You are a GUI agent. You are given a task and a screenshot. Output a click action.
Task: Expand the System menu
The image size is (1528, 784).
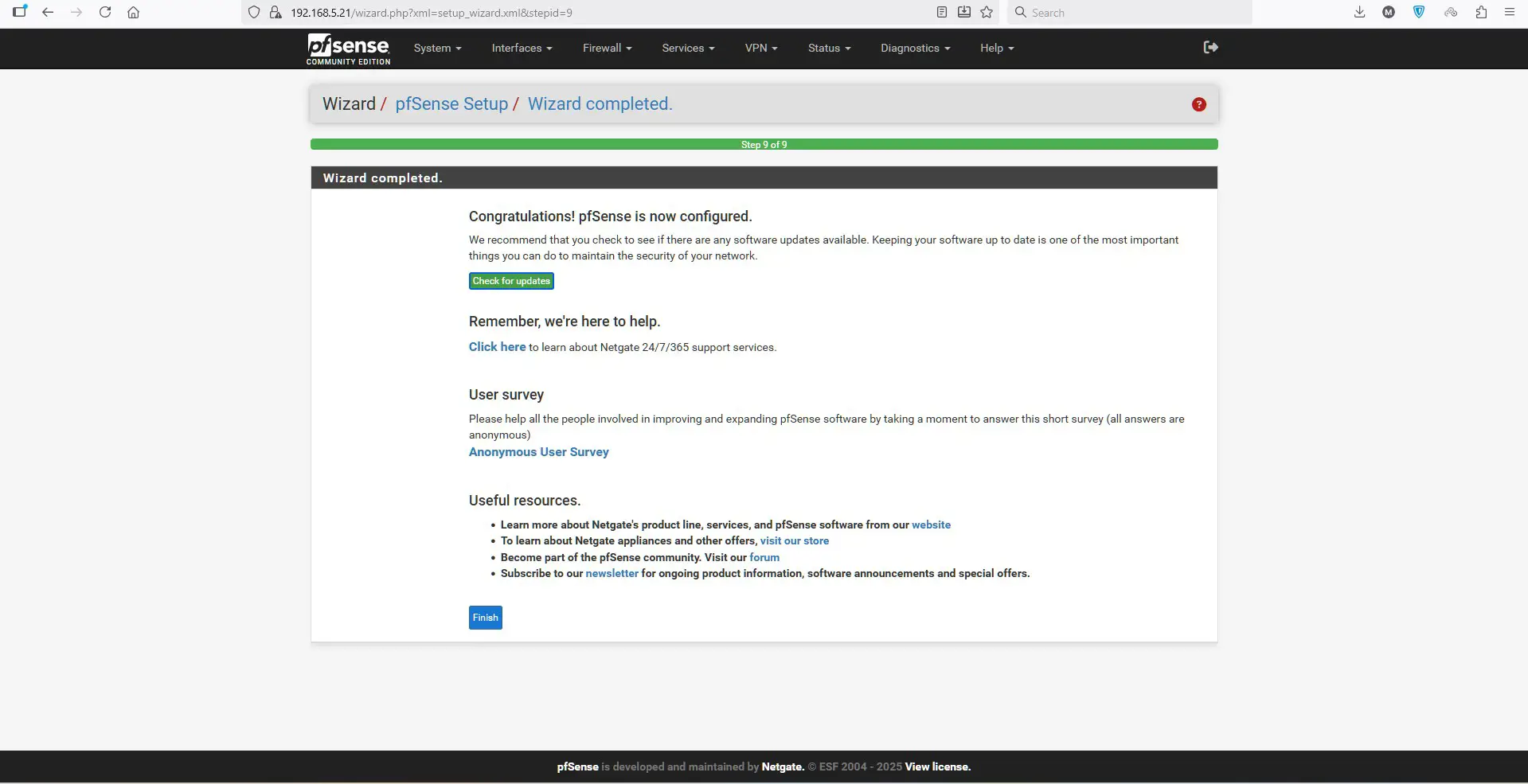[x=437, y=49]
